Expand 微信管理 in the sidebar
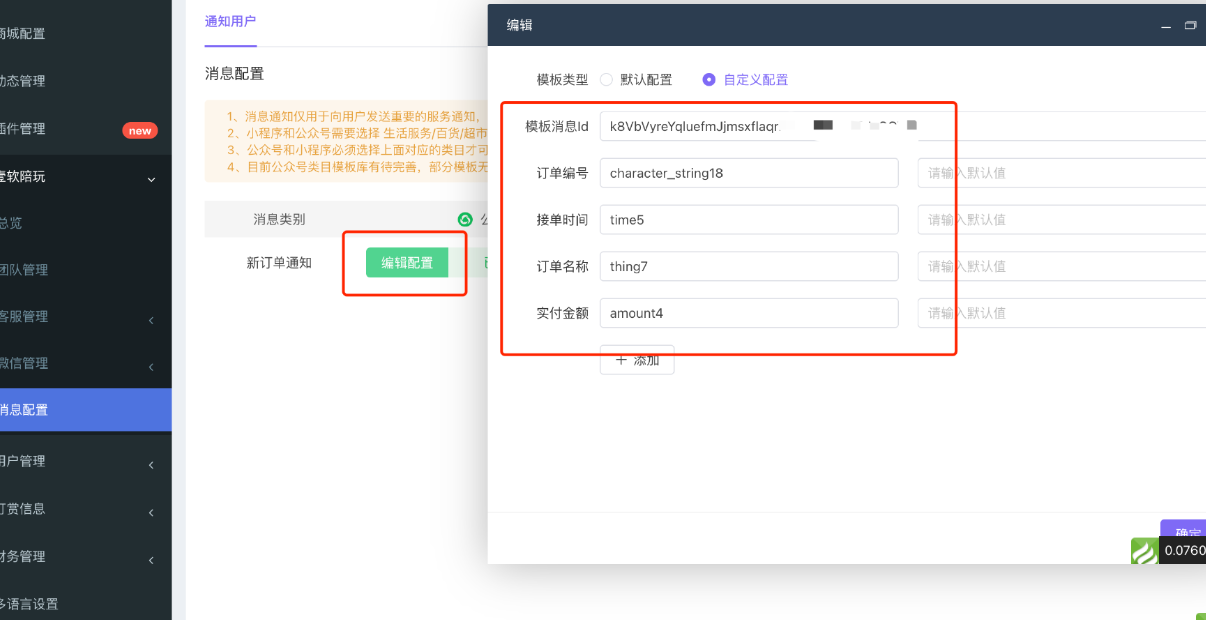Image resolution: width=1206 pixels, height=620 pixels. tap(85, 364)
